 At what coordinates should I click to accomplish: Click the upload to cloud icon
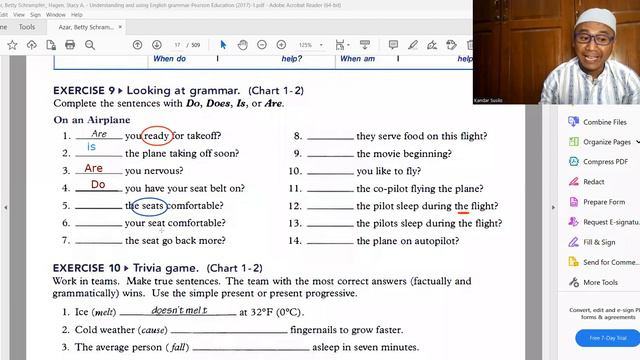point(31,45)
